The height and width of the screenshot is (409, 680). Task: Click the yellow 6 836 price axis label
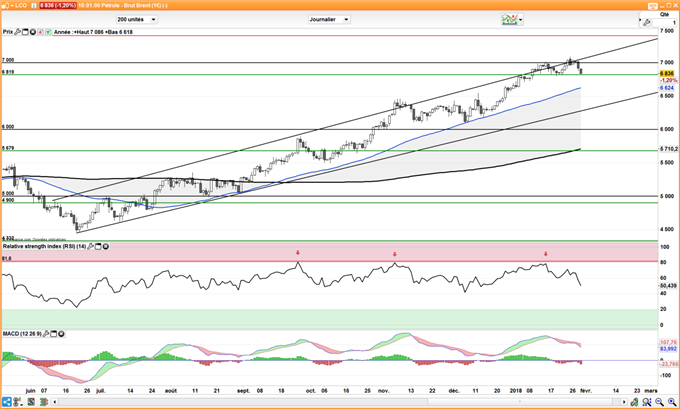667,74
